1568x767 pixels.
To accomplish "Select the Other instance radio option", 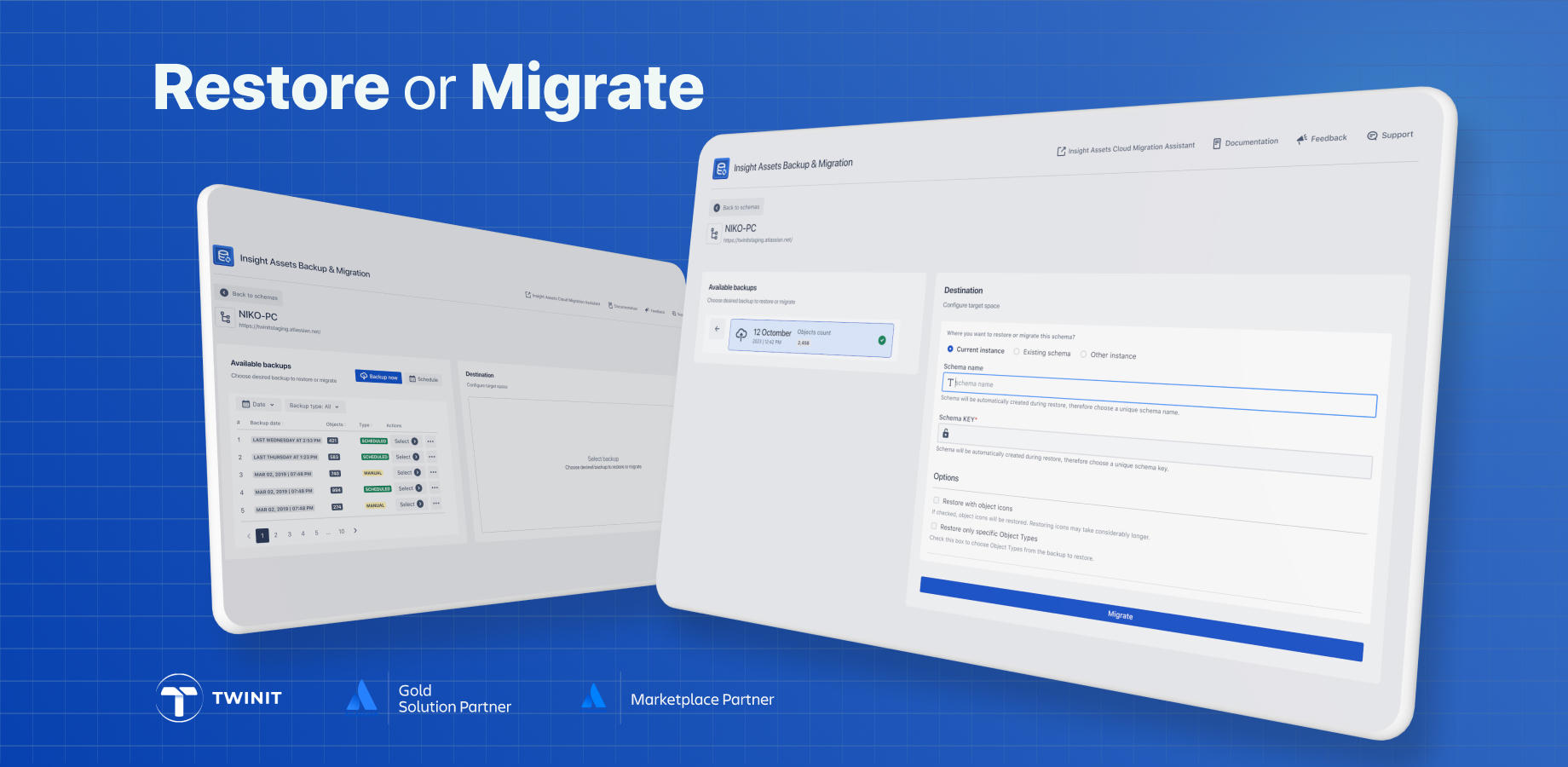I will (x=1084, y=354).
